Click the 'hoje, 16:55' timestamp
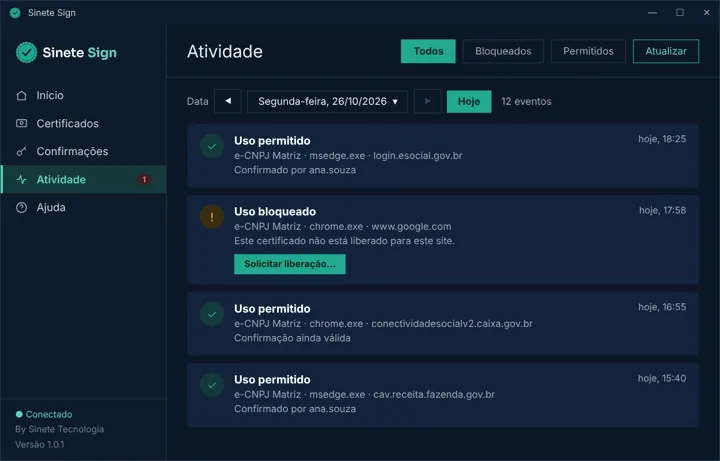Screen dimensions: 720x461 tap(662, 307)
